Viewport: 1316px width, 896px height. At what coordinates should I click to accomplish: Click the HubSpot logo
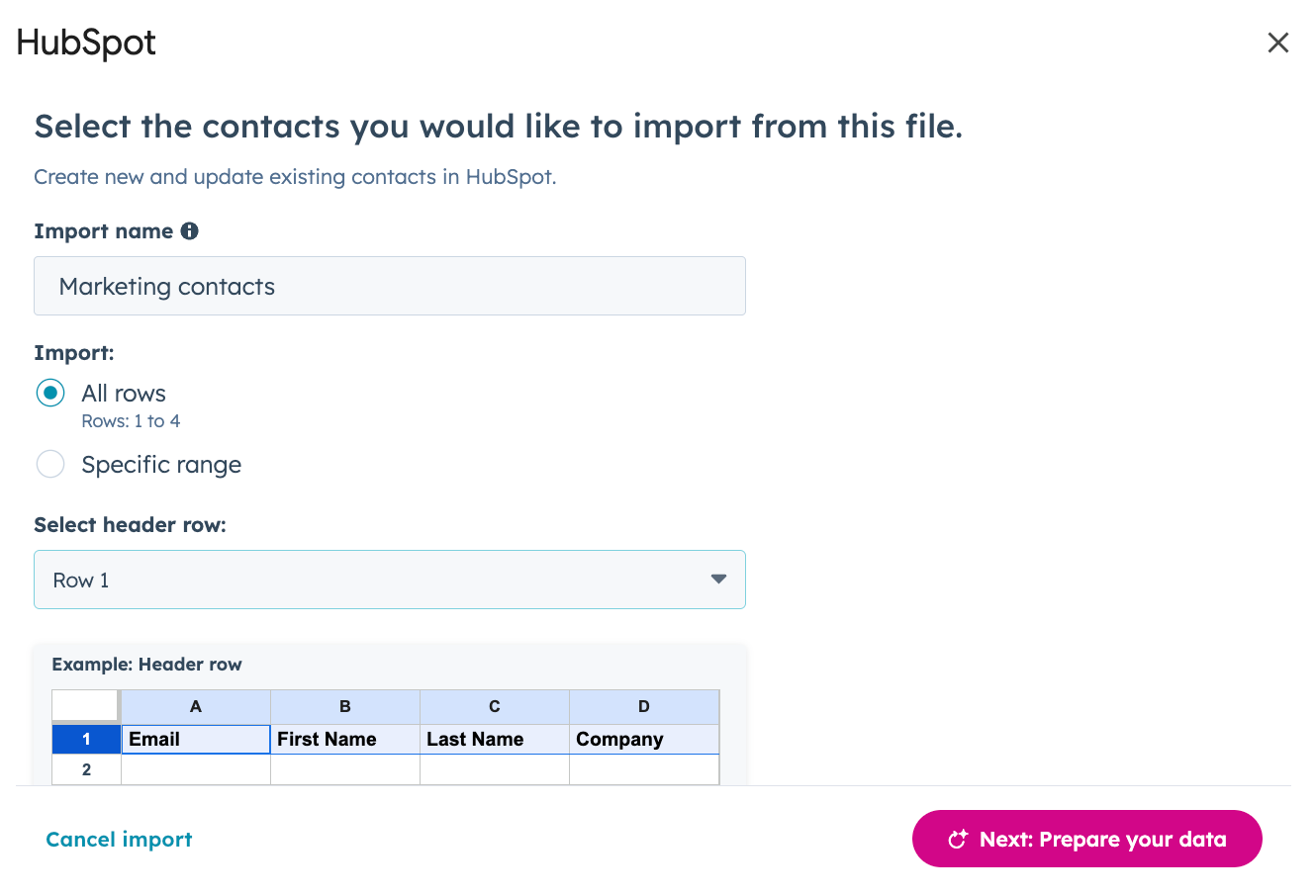tap(85, 42)
